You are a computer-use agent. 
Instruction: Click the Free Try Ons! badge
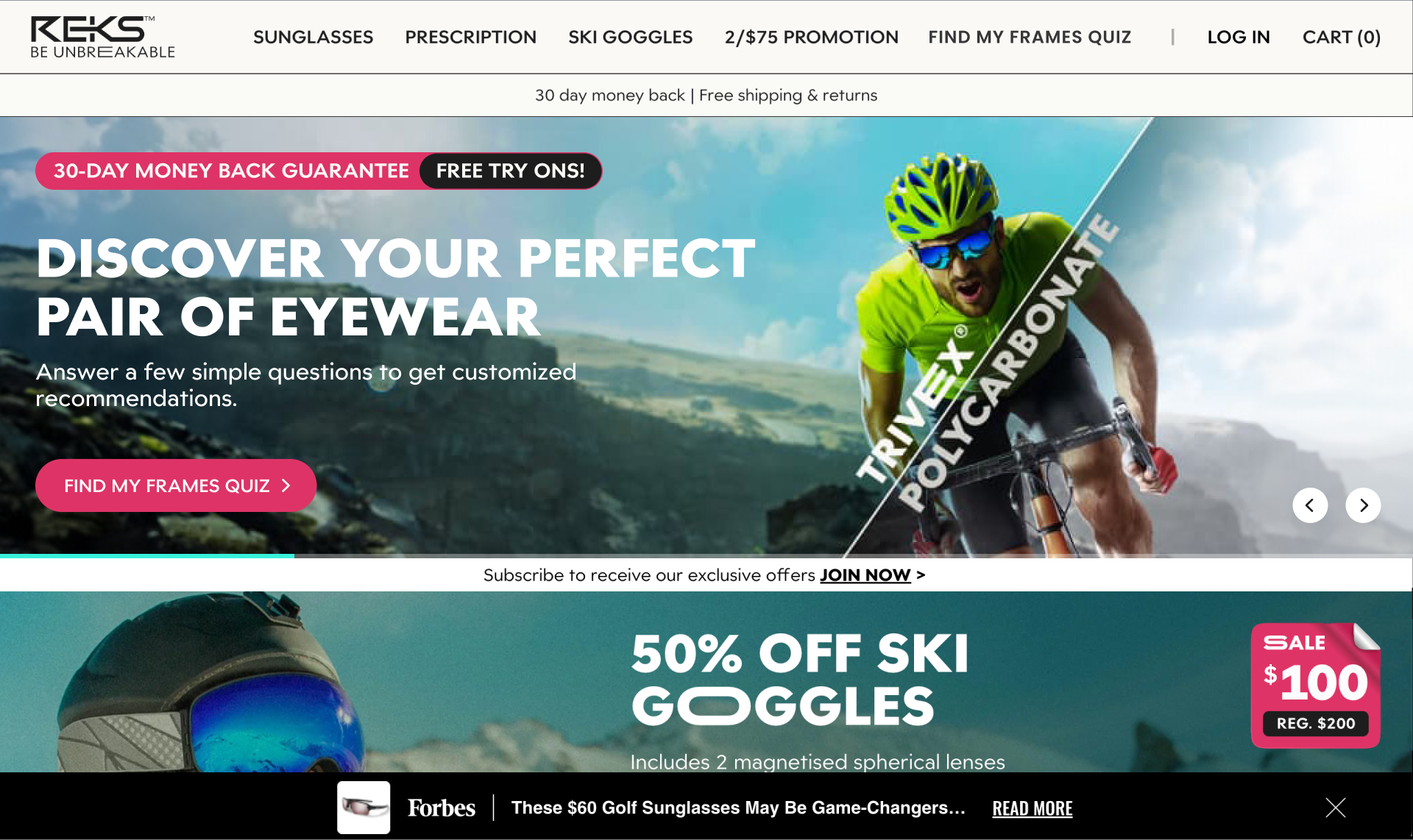pos(511,171)
